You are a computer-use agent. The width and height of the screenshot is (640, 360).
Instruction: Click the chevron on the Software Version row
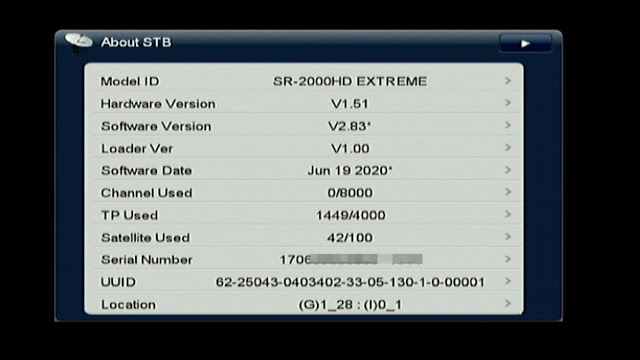point(508,125)
